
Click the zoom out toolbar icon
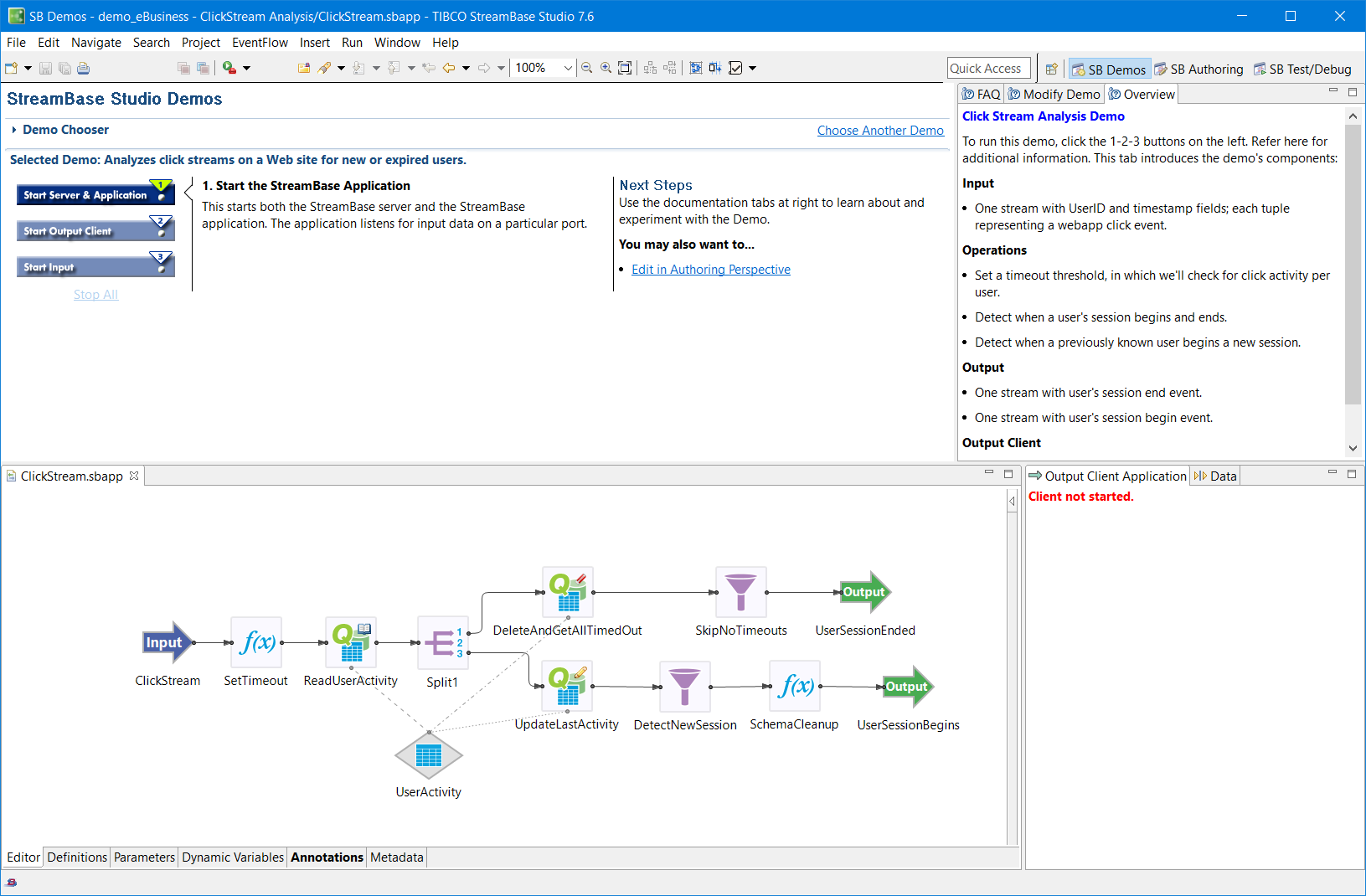click(587, 68)
